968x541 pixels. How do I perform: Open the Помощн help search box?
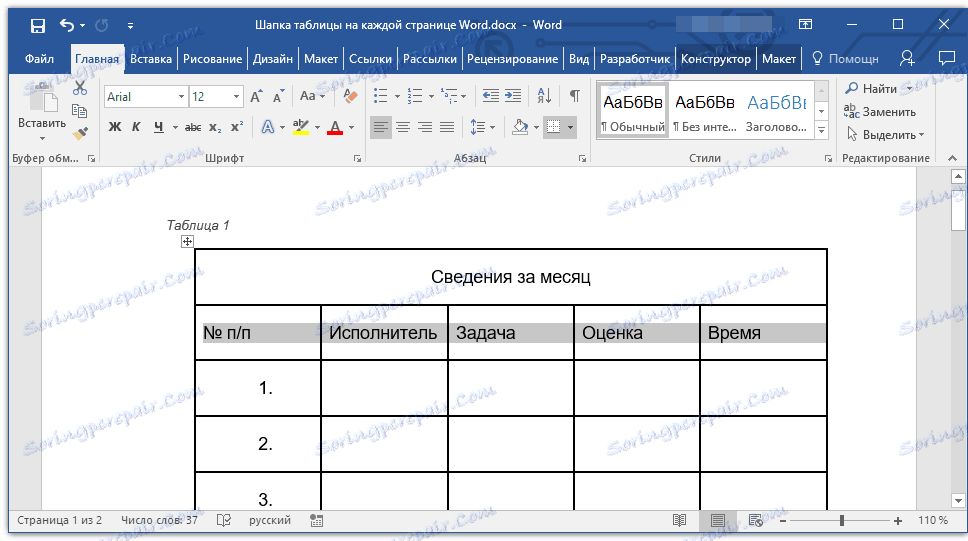[x=845, y=59]
